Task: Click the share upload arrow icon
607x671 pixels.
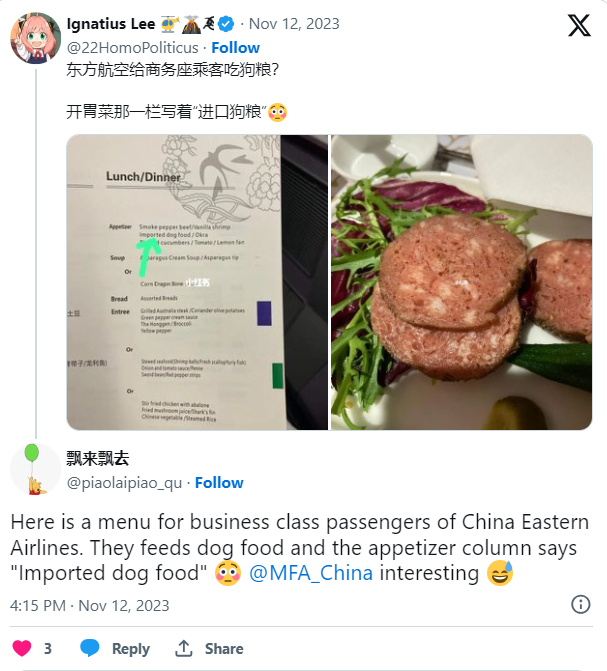Action: pos(184,648)
